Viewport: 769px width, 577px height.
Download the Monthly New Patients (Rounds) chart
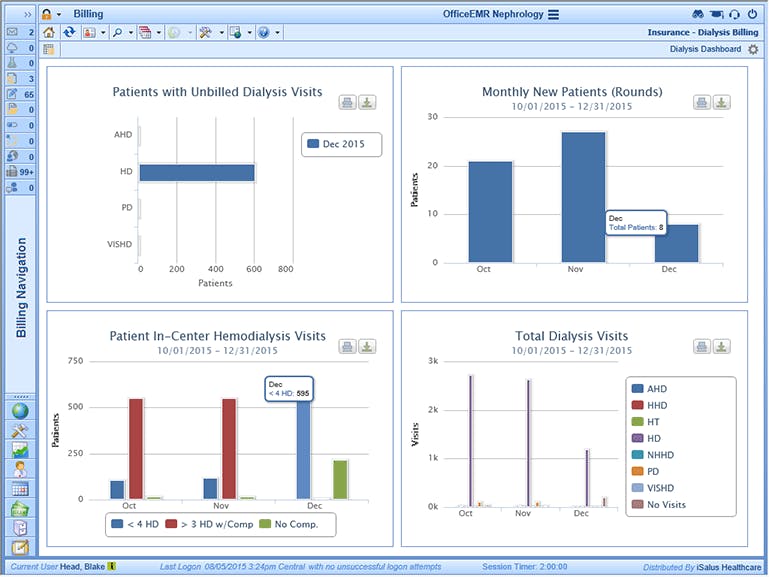pyautogui.click(x=721, y=102)
